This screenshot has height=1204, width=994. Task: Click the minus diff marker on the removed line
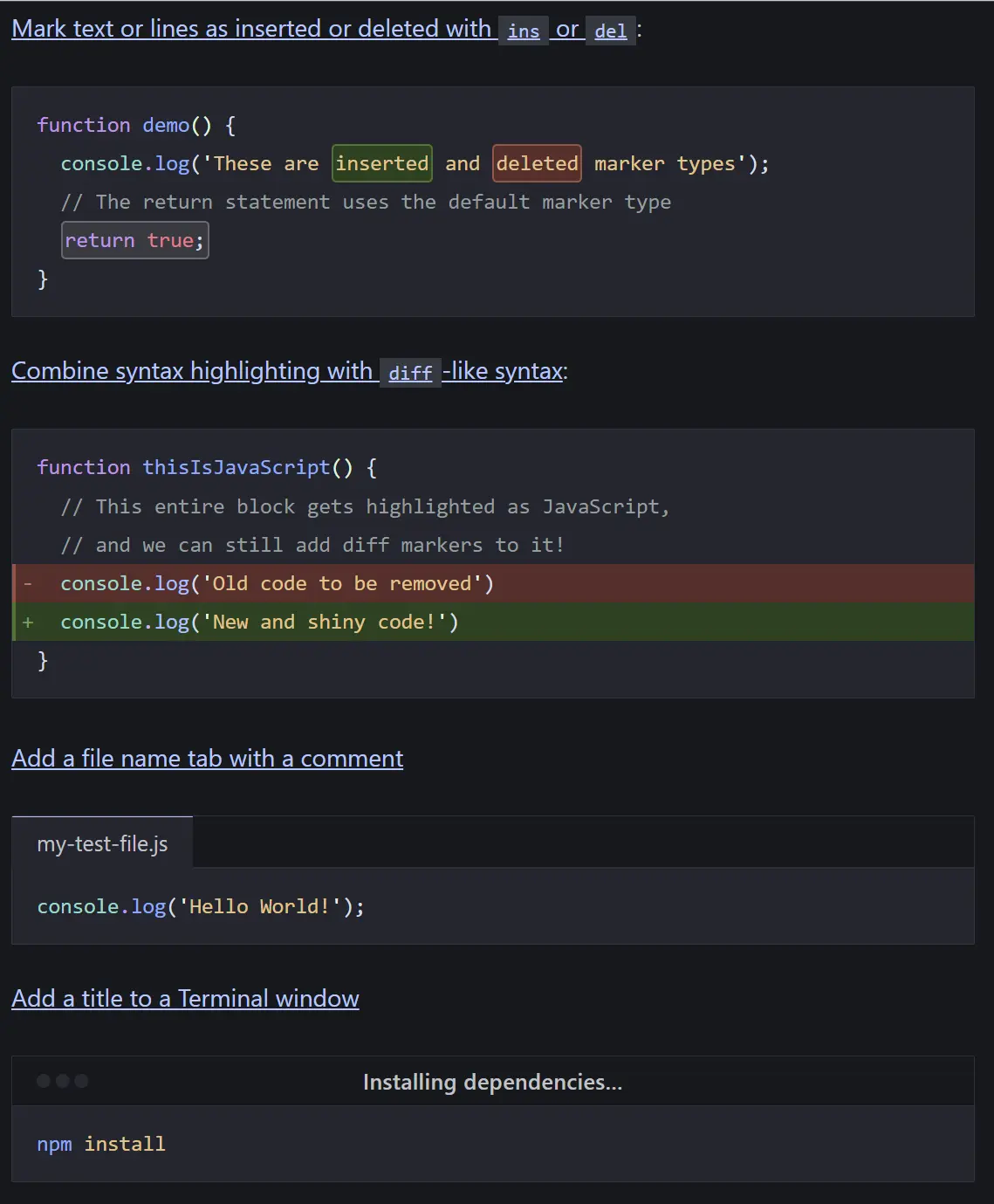pos(28,583)
